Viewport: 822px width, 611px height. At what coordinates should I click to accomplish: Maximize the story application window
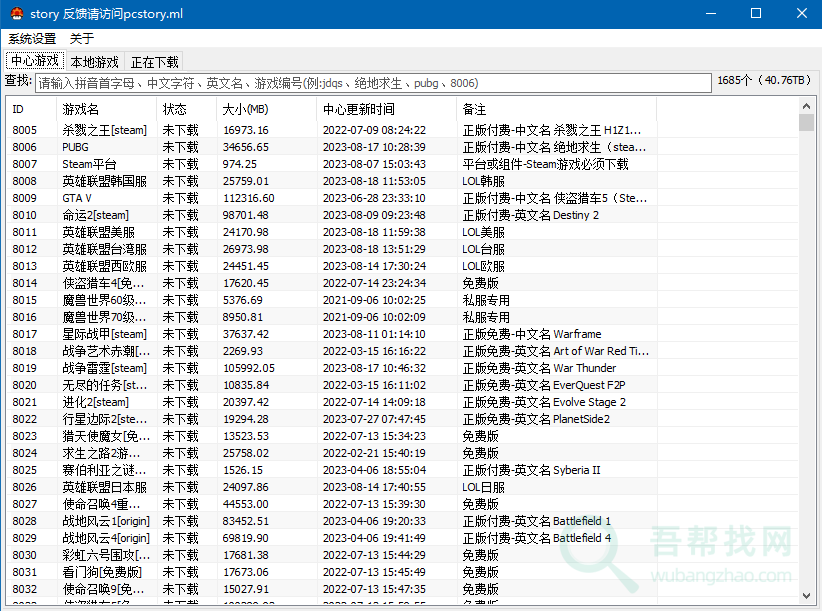tap(756, 14)
